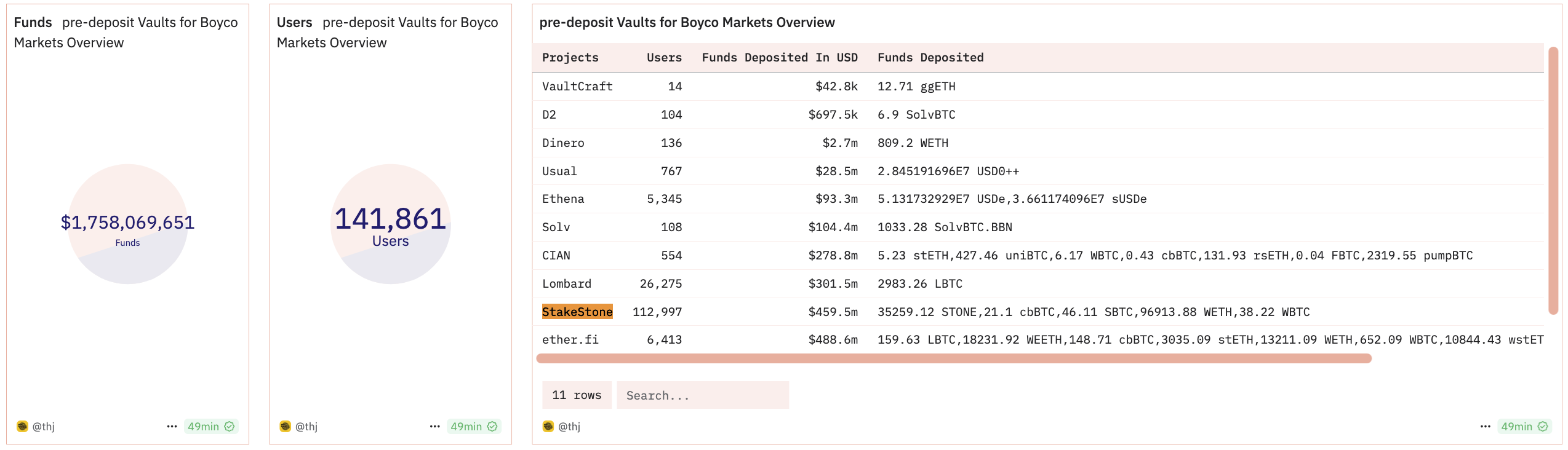The height and width of the screenshot is (450, 1568).
Task: Click the $697.5k value for D2
Action: point(833,114)
